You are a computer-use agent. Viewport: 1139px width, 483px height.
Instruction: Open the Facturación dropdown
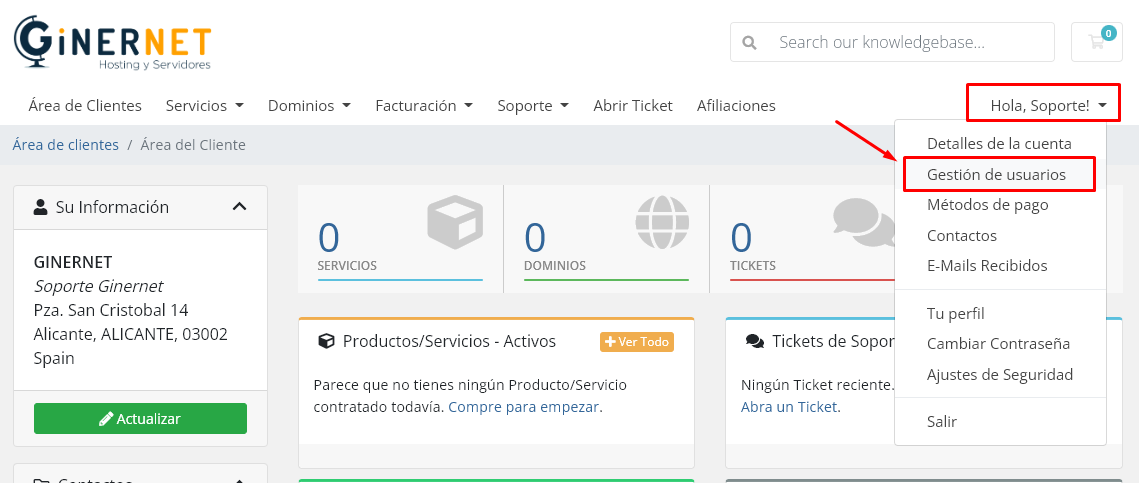(423, 105)
